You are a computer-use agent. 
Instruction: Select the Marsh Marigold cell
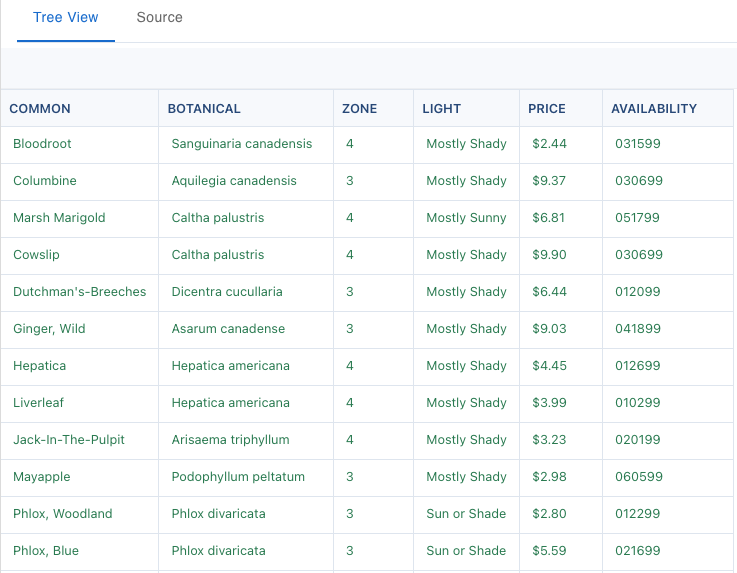pos(80,218)
